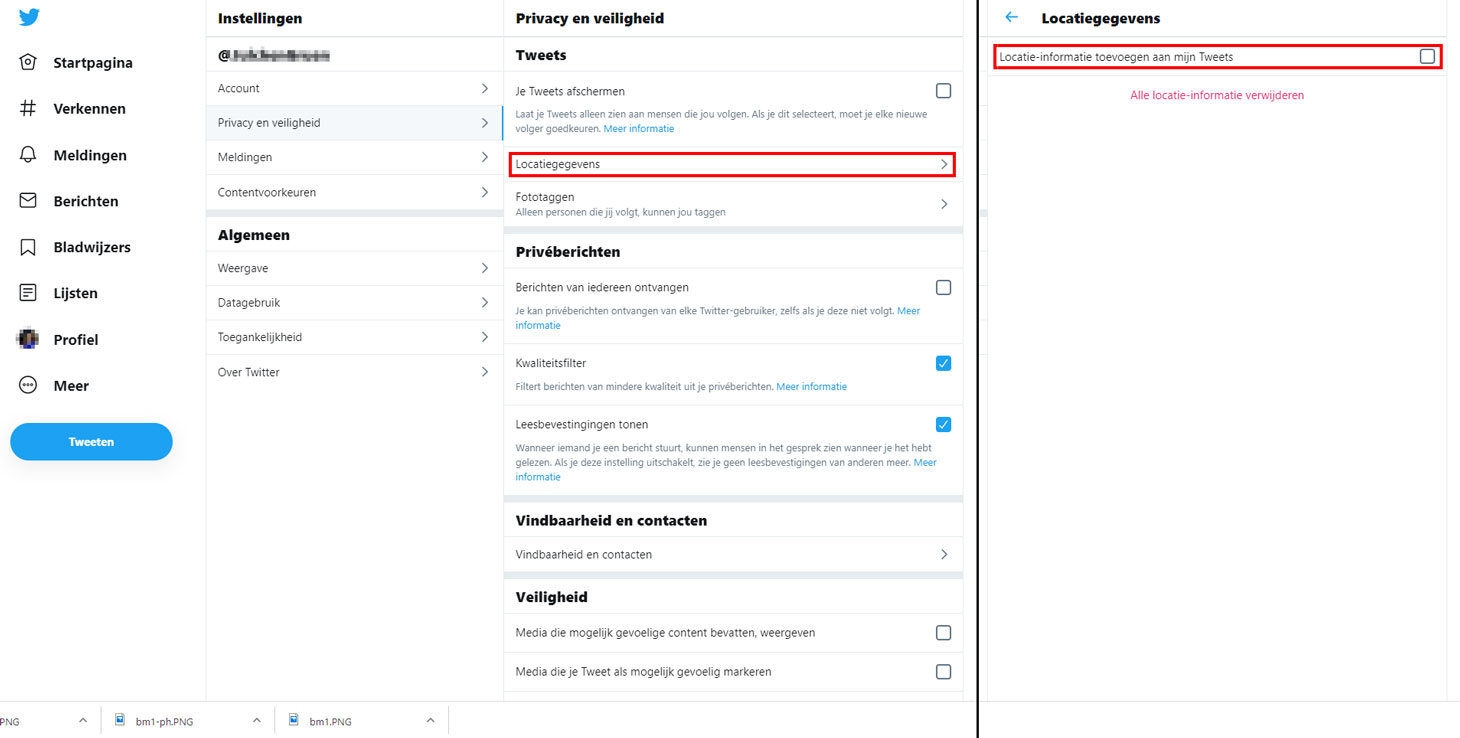Screen dimensions: 1460x738
Task: Enable 'Je Tweets afschermen' checkbox
Action: 943,91
